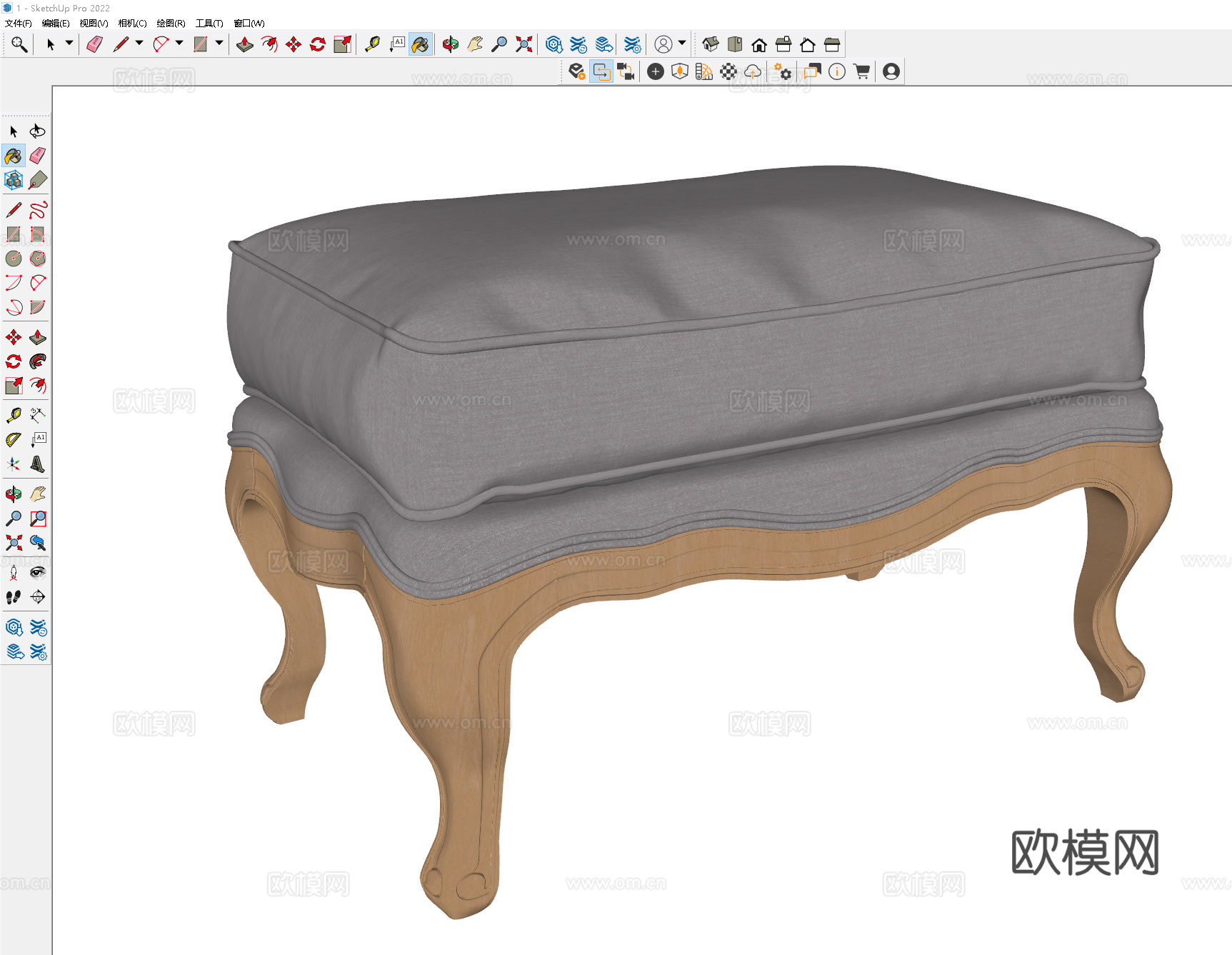Open the 视图(V) menu
Screen dimensions: 1232x955
pos(94,24)
